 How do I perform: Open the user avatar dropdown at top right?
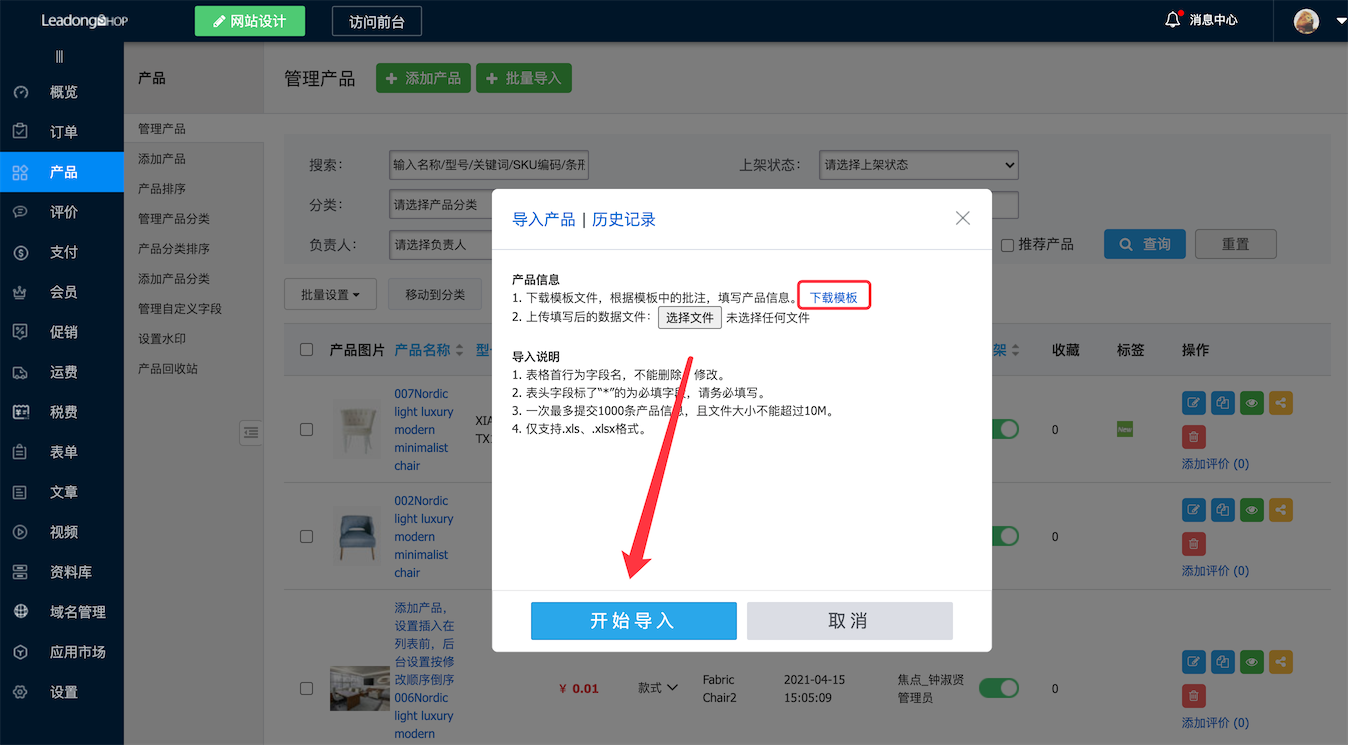coord(1306,19)
